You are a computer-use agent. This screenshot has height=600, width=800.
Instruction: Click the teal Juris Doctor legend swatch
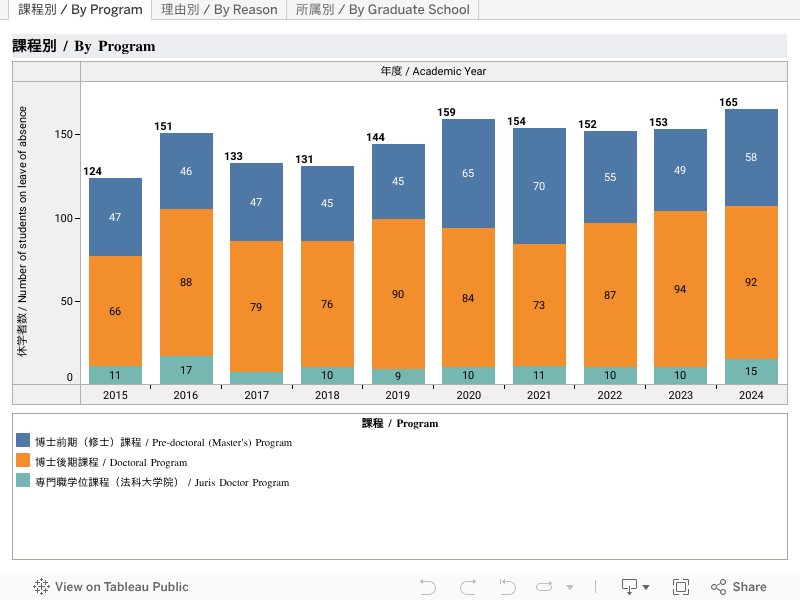(24, 481)
